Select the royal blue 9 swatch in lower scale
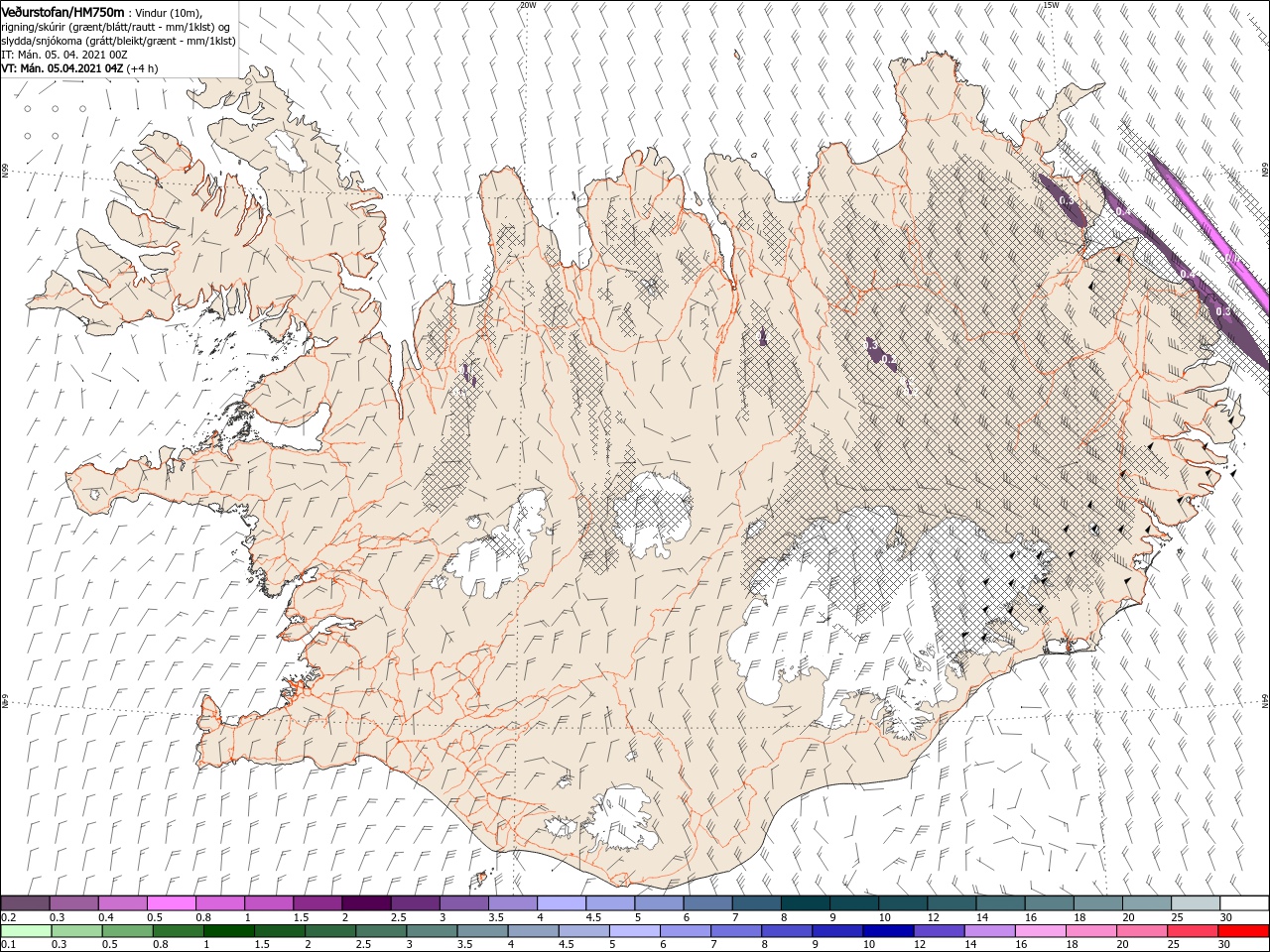This screenshot has width=1270, height=952. [837, 931]
